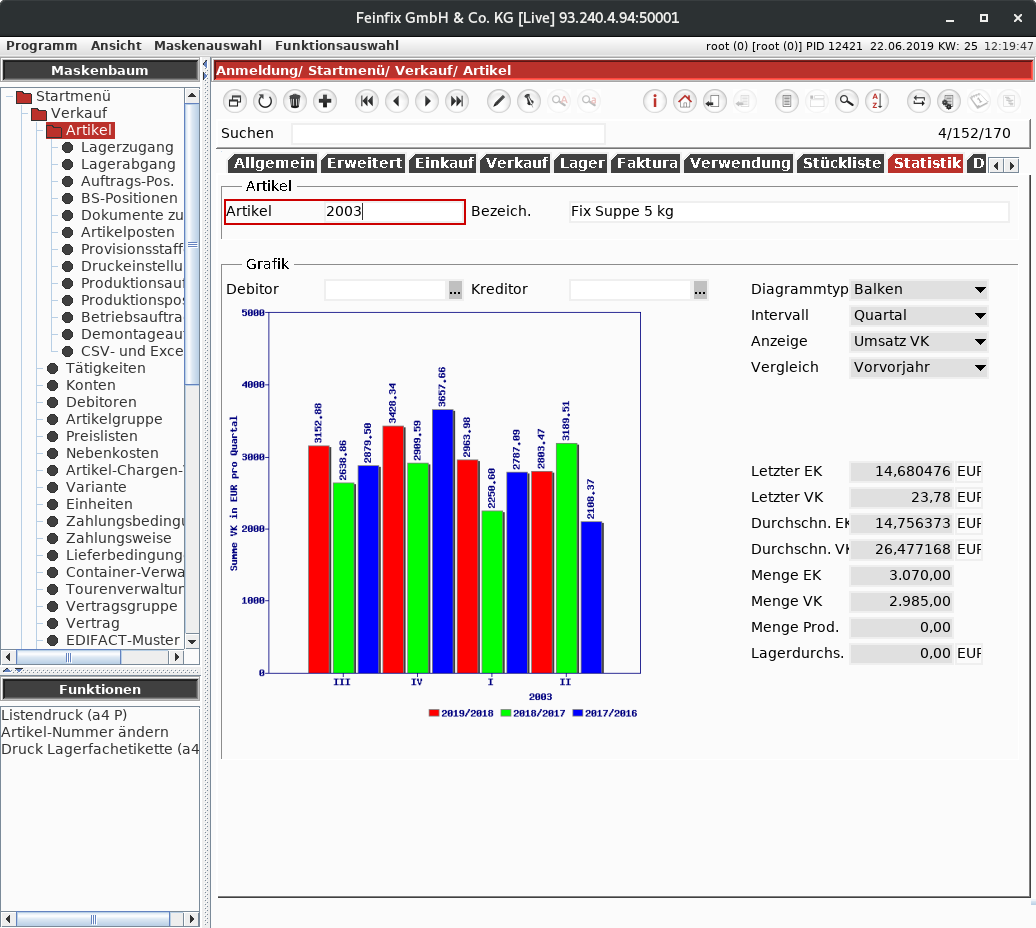The width and height of the screenshot is (1036, 928).
Task: Open Debitoren in the tree
Action: [x=101, y=402]
